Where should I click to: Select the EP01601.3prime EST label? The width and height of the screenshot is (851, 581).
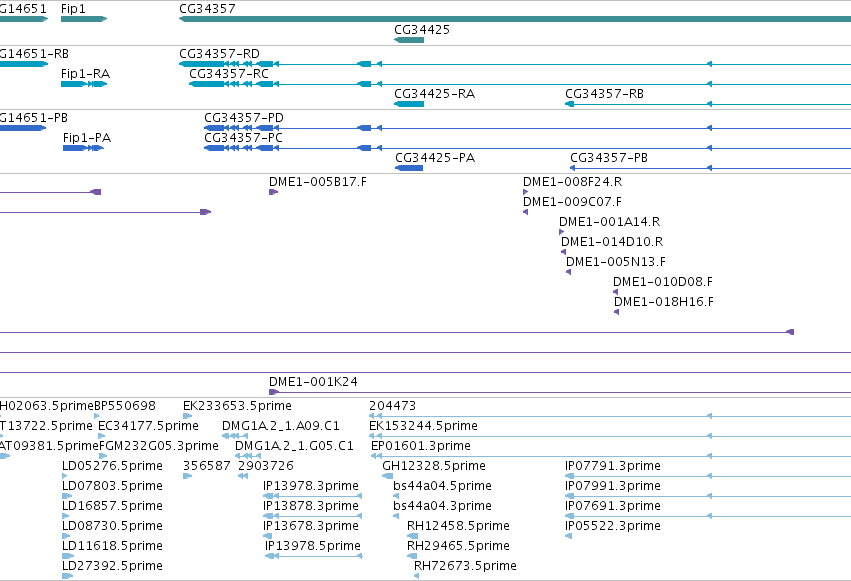coord(421,446)
